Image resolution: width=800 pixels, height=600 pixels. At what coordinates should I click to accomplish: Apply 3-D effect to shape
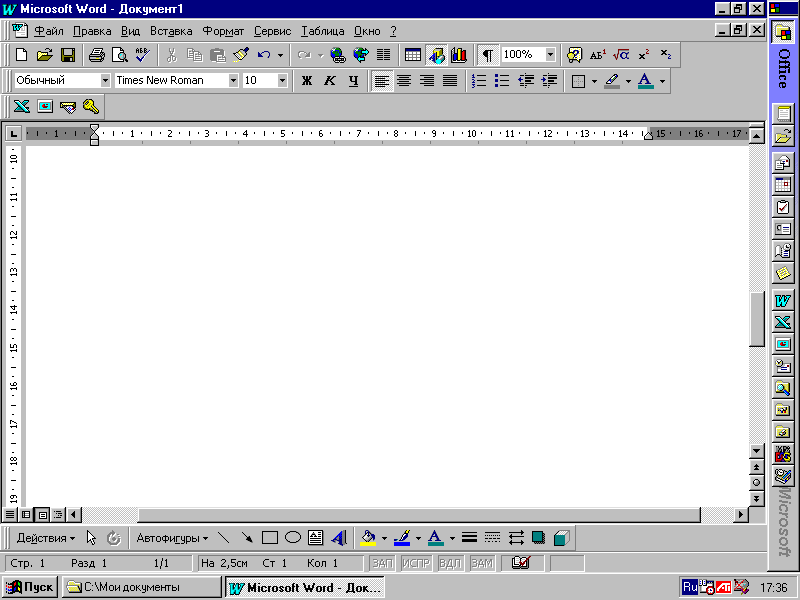561,538
